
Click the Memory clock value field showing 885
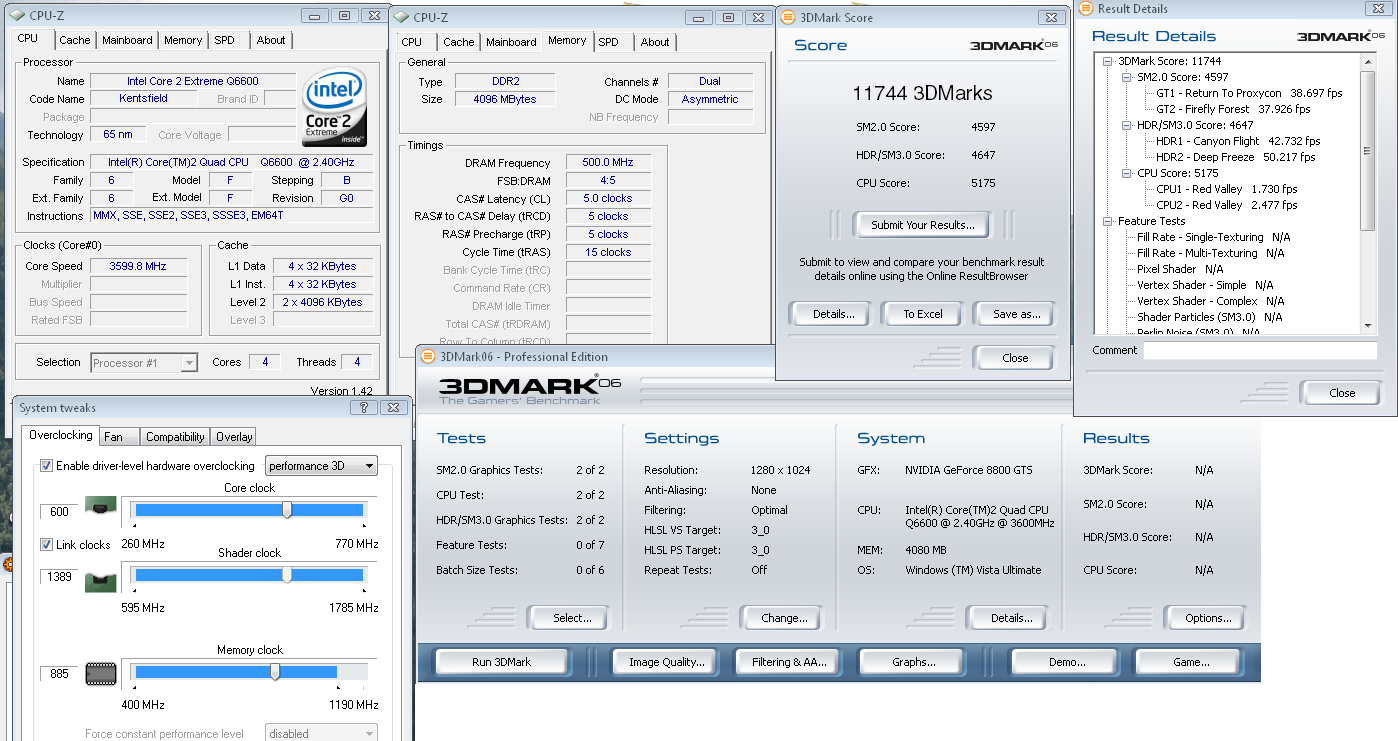click(59, 674)
